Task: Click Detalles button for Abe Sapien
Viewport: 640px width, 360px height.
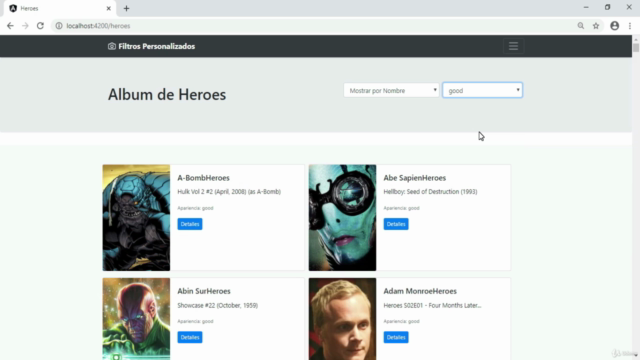Action: (x=396, y=224)
